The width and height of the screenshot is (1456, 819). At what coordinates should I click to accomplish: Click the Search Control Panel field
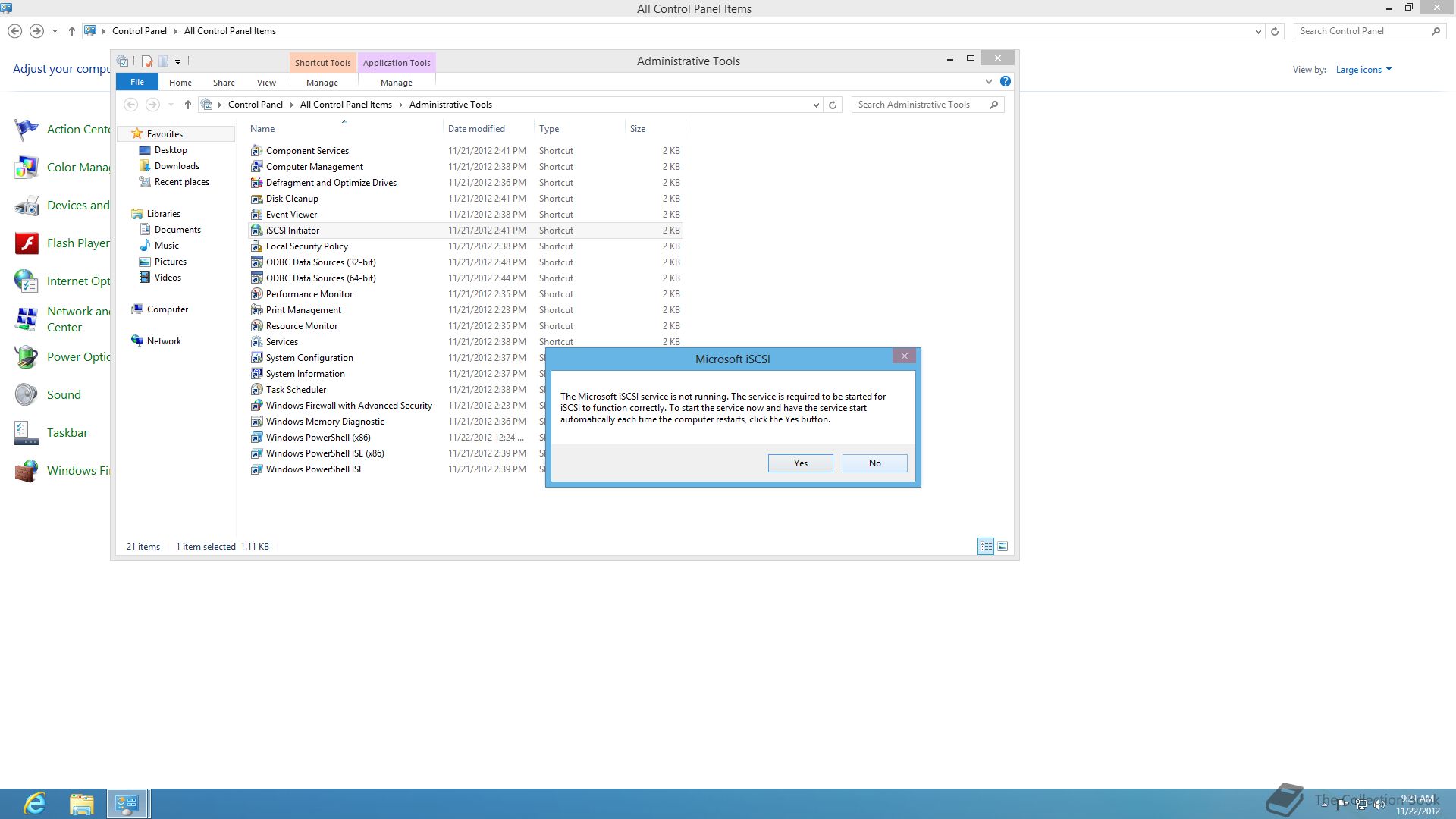(1368, 31)
